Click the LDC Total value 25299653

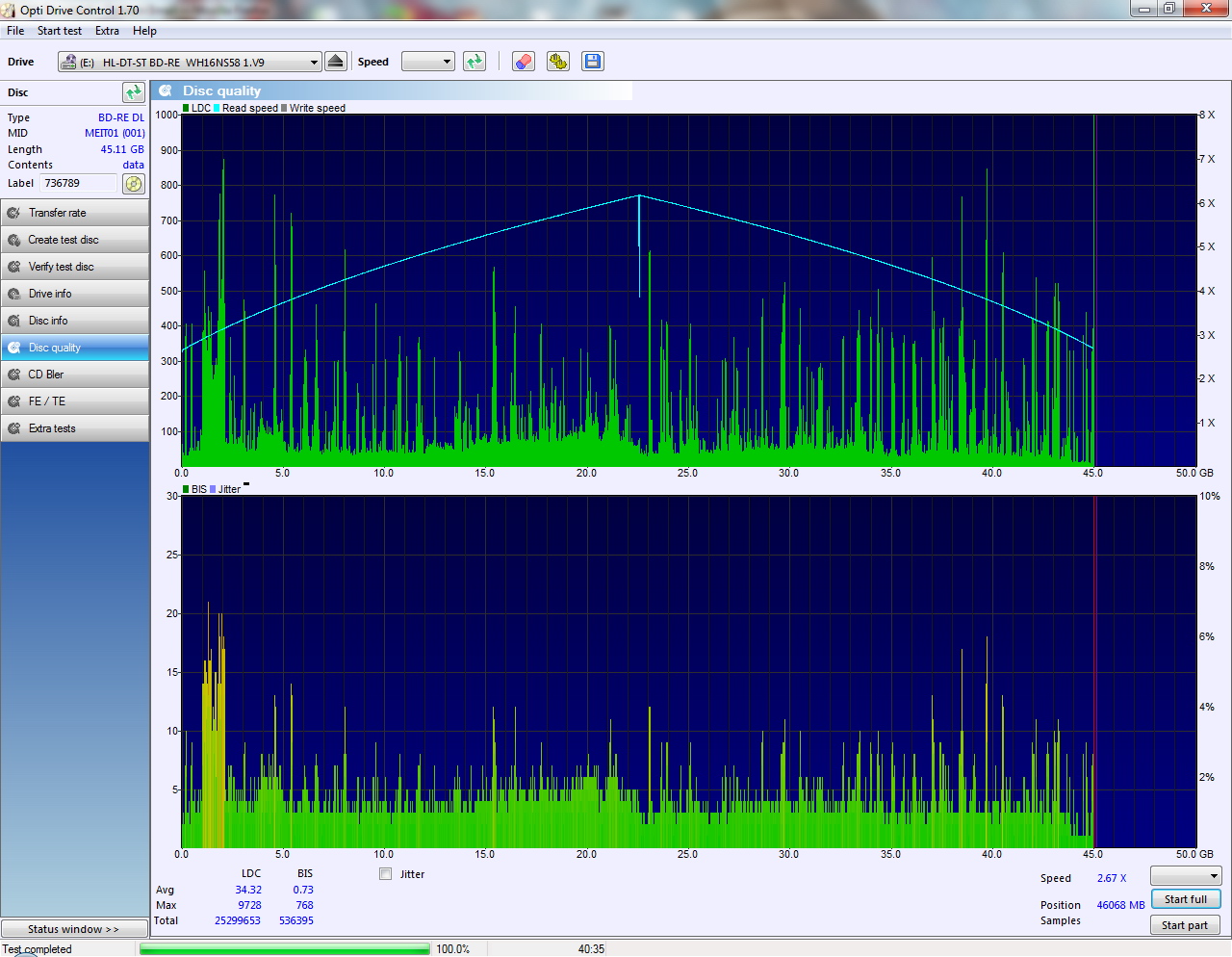tap(238, 920)
